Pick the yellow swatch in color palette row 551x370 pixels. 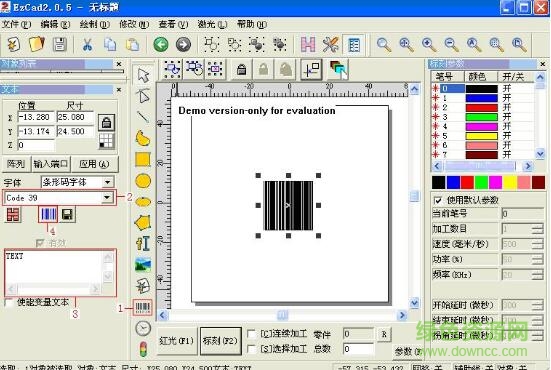coord(510,183)
